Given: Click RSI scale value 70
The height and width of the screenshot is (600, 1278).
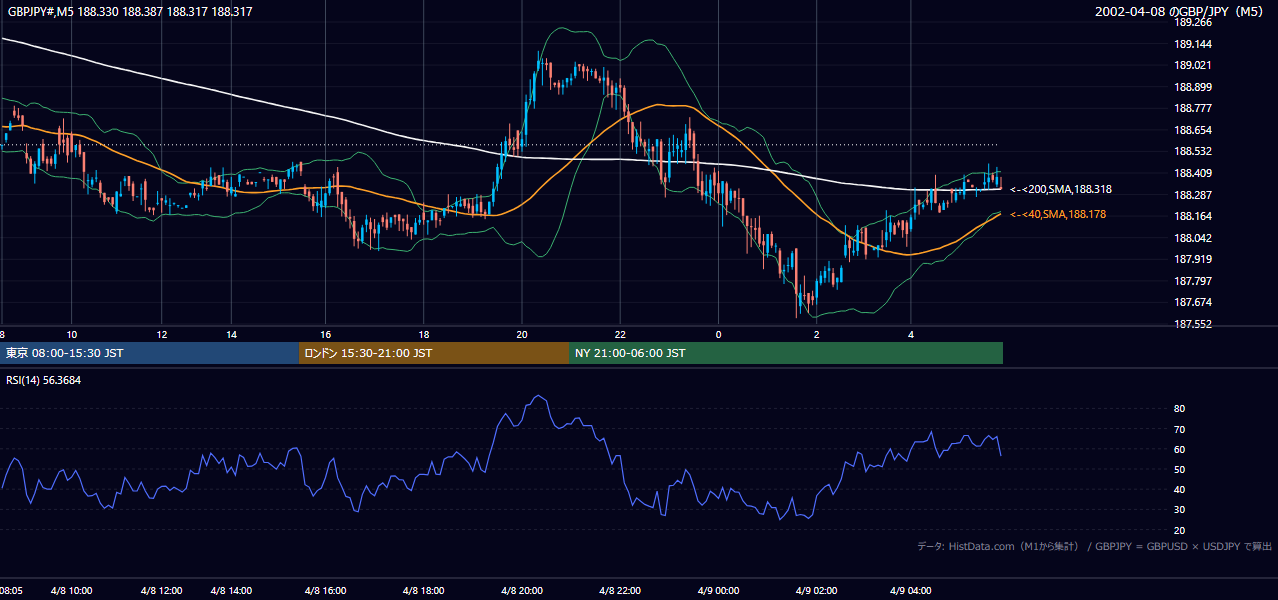Looking at the screenshot, I should pyautogui.click(x=1179, y=429).
